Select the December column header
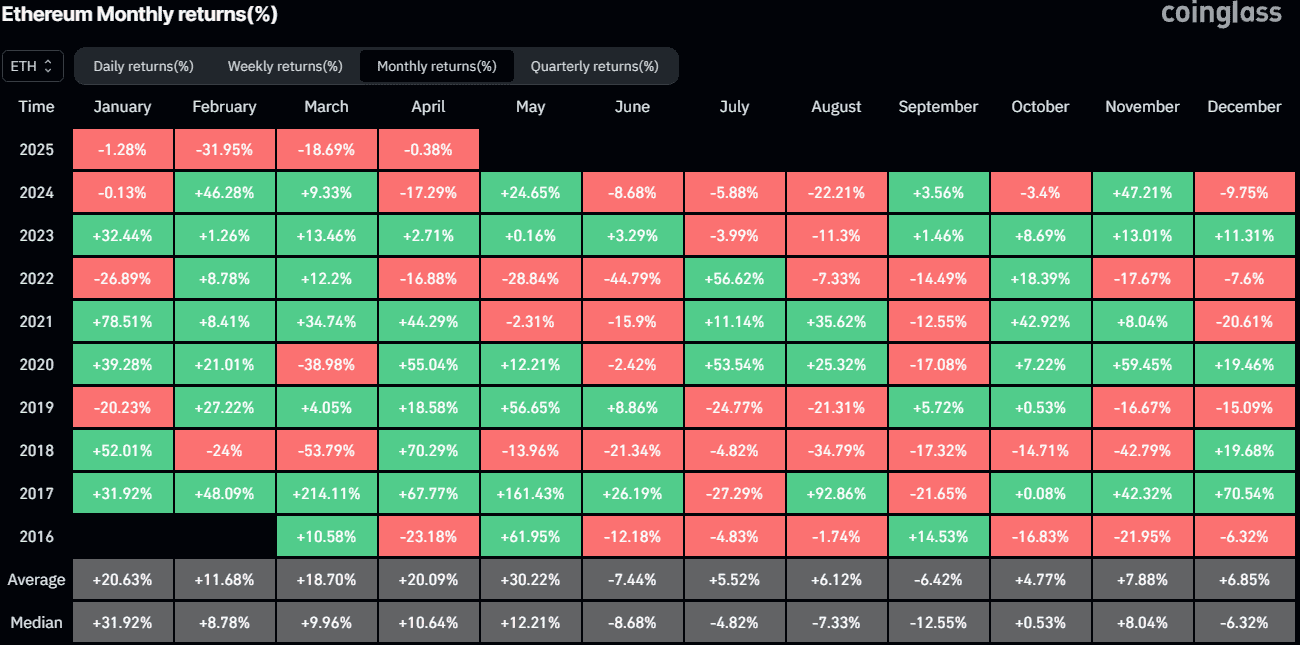Viewport: 1300px width, 645px height. (x=1244, y=106)
